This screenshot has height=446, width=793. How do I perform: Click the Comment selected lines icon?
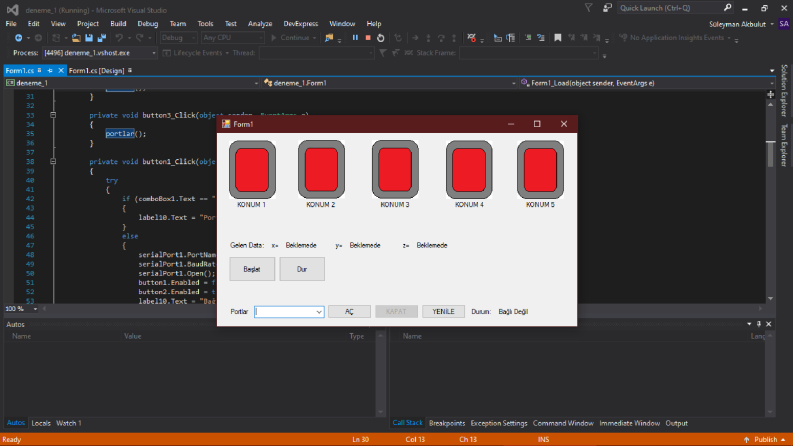[x=527, y=38]
